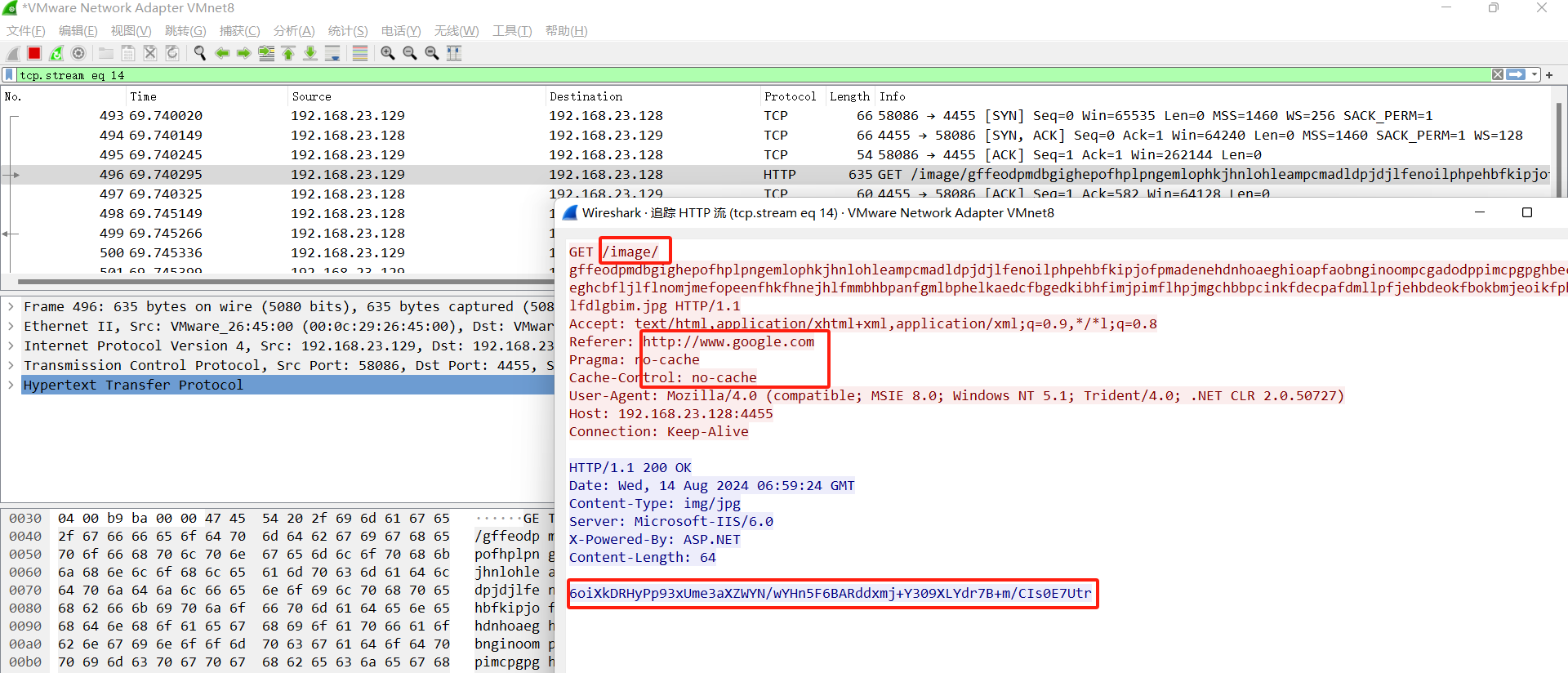Open the 捕获(C) menu
Image resolution: width=1568 pixels, height=673 pixels.
[240, 31]
